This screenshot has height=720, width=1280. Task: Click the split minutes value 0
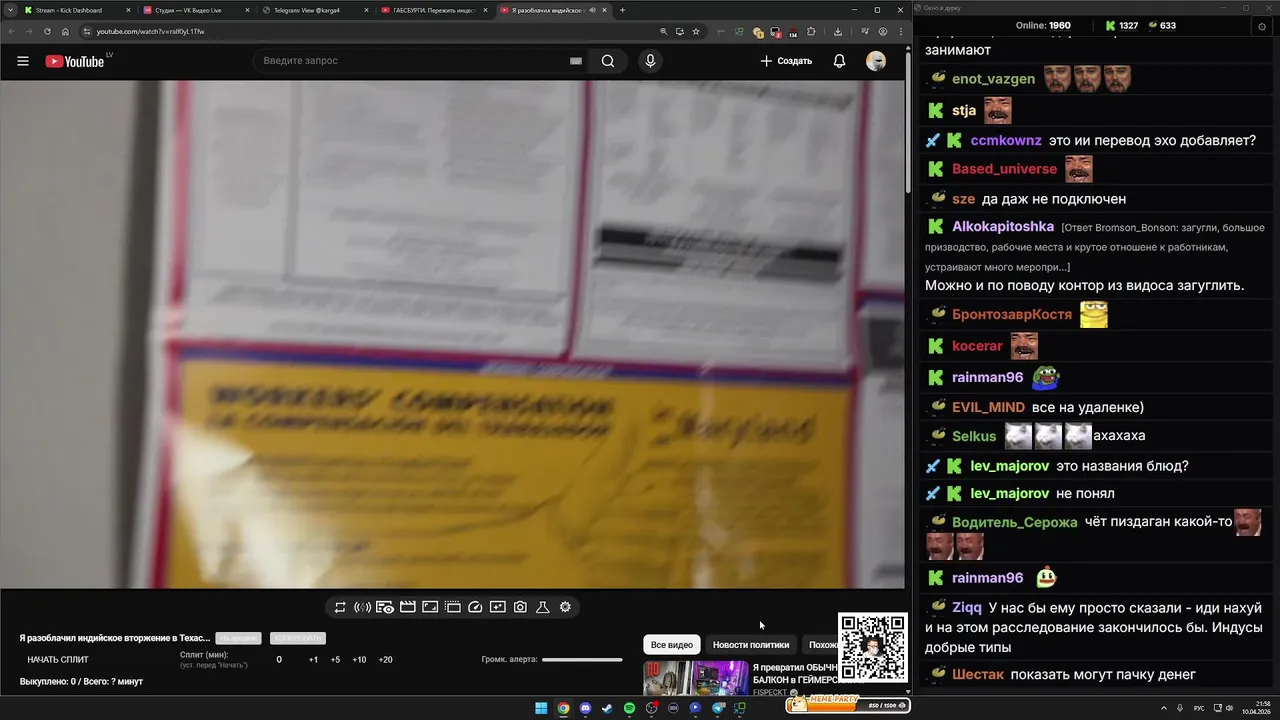click(x=279, y=660)
